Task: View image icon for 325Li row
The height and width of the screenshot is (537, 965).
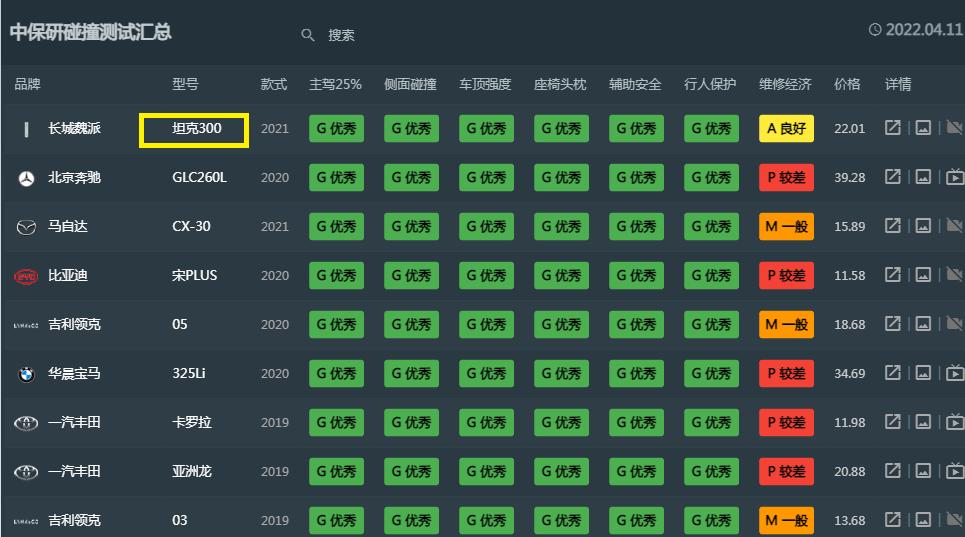Action: pos(923,373)
